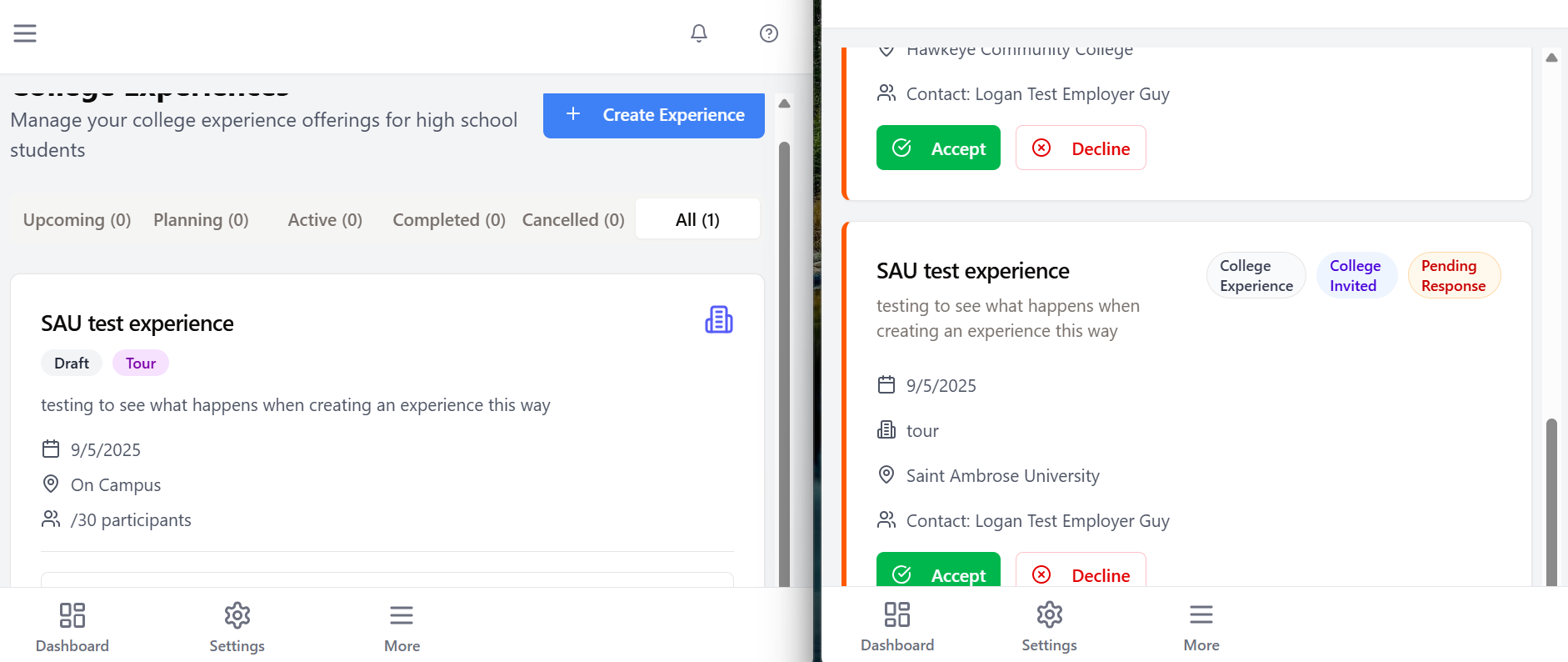
Task: Select the Active (0) tab
Action: tap(325, 220)
